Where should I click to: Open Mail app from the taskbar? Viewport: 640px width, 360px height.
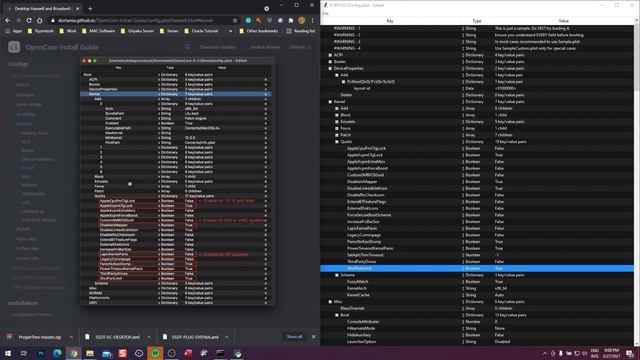106,353
